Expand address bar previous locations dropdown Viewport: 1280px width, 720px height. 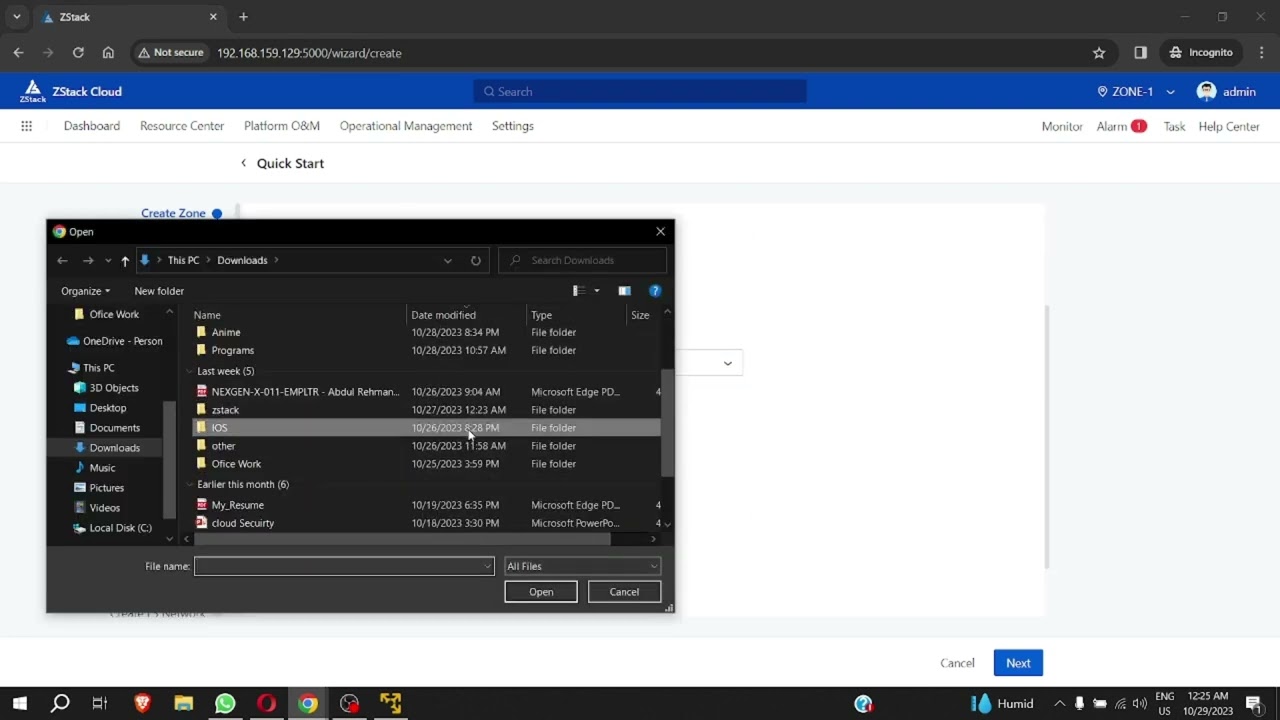447,260
